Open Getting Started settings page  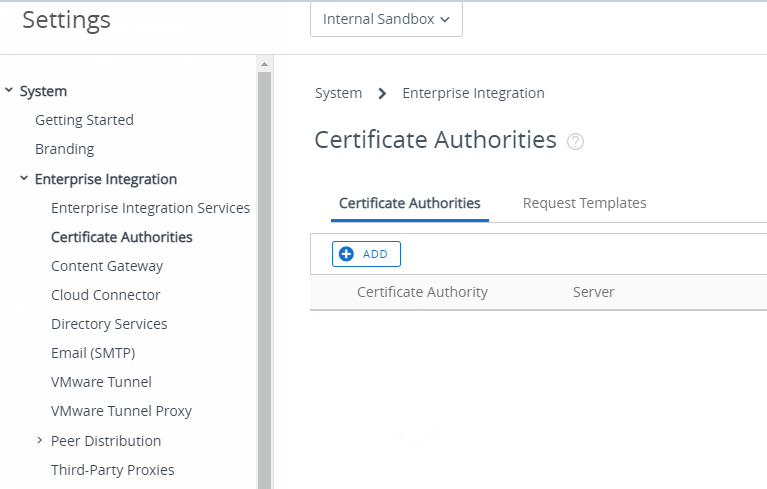pos(84,120)
